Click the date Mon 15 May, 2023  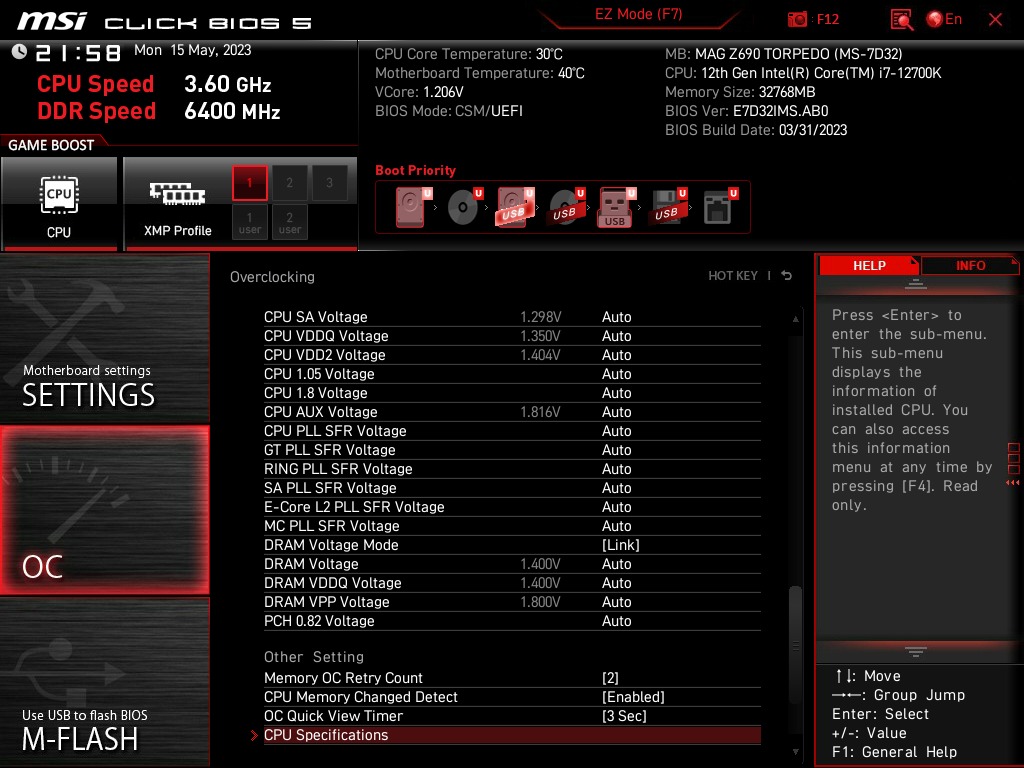coord(193,50)
